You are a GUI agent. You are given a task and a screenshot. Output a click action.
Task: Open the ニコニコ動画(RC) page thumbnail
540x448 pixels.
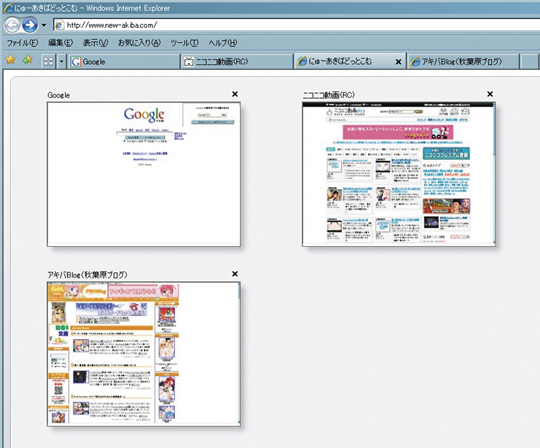[x=399, y=174]
